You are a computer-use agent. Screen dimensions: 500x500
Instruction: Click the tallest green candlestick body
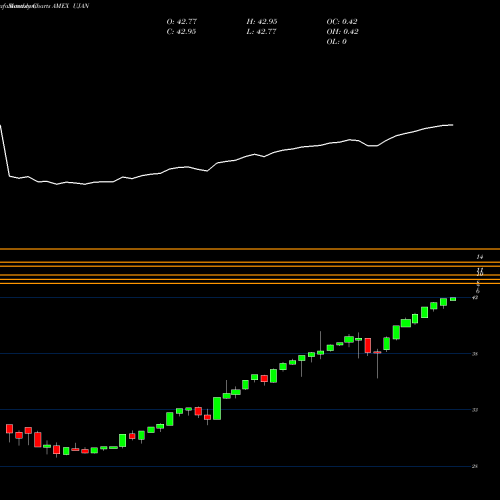(x=217, y=408)
